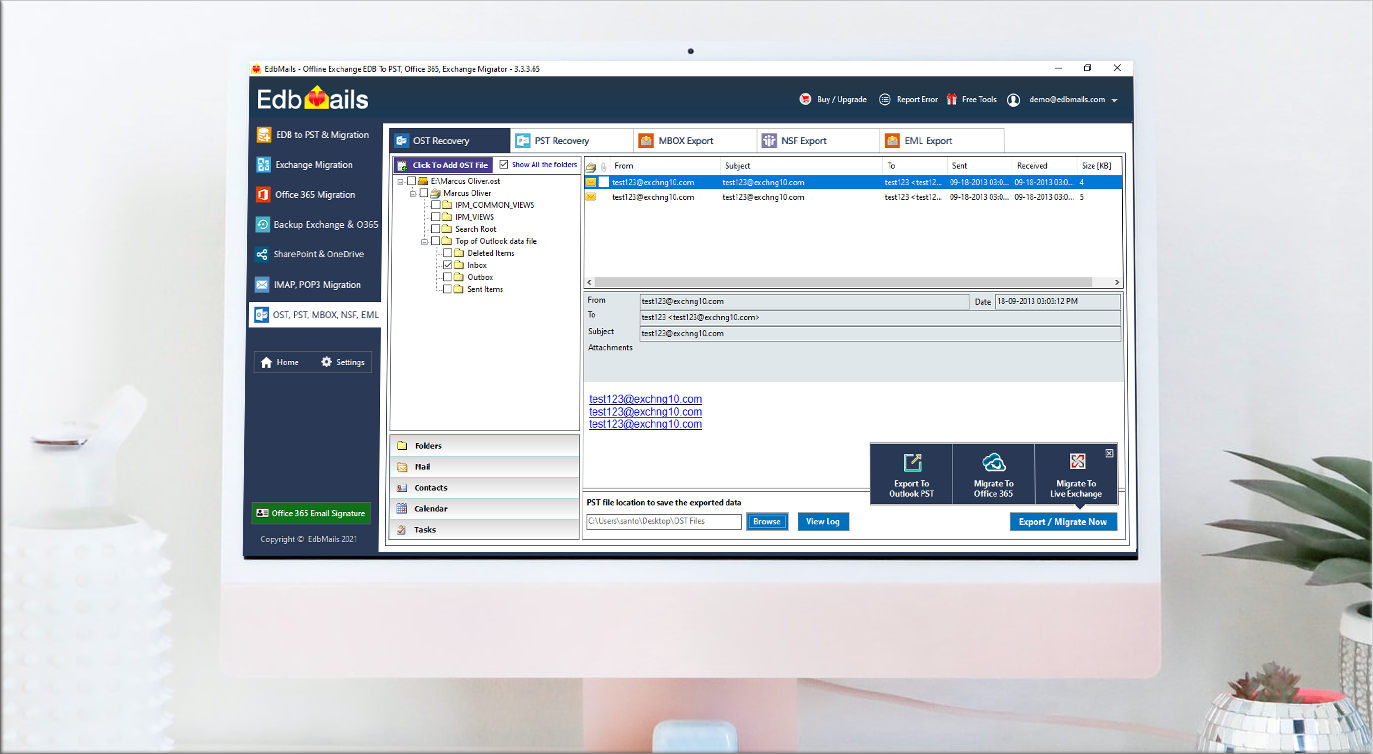The height and width of the screenshot is (754, 1373).
Task: Open the Folders pane bar
Action: [484, 445]
